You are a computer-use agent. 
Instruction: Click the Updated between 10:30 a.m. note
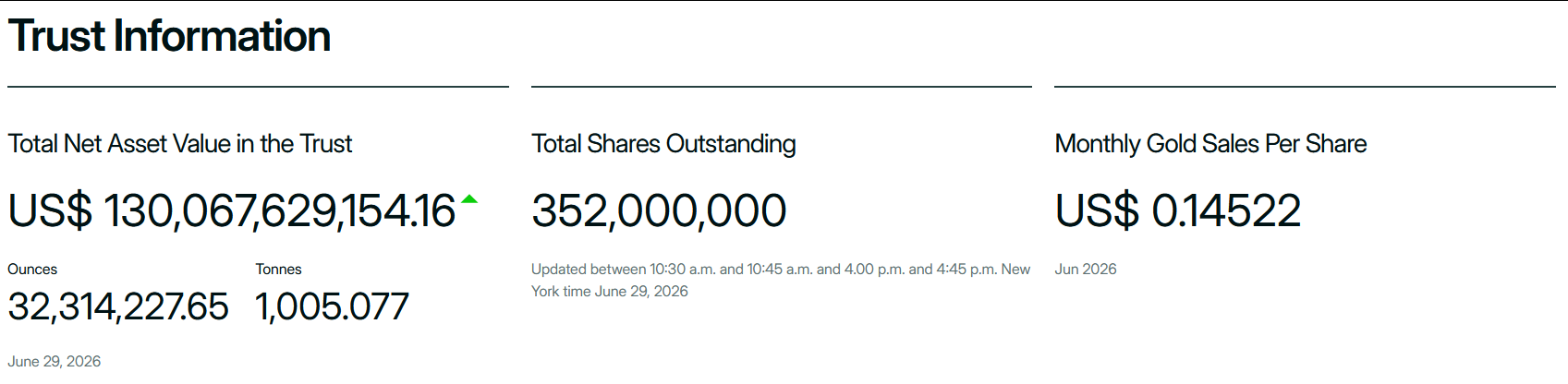[781, 270]
